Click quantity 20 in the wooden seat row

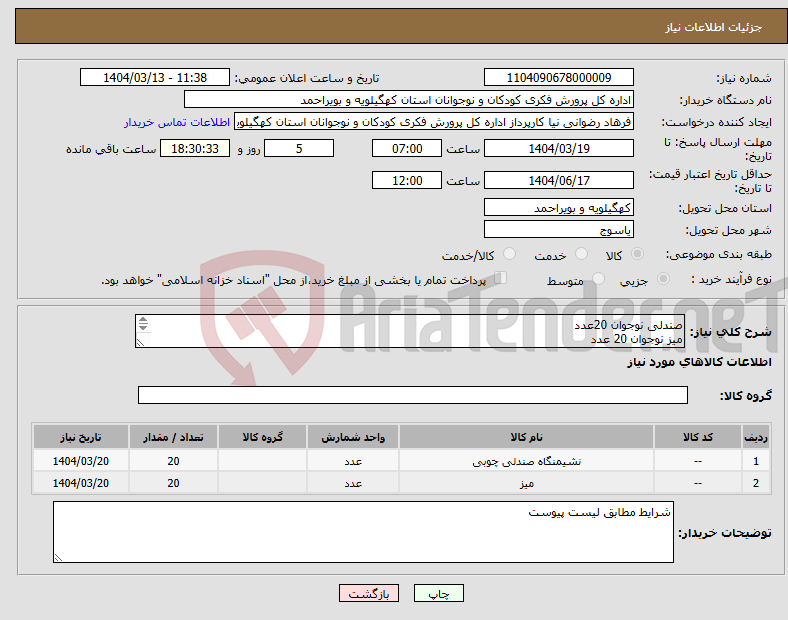(173, 461)
